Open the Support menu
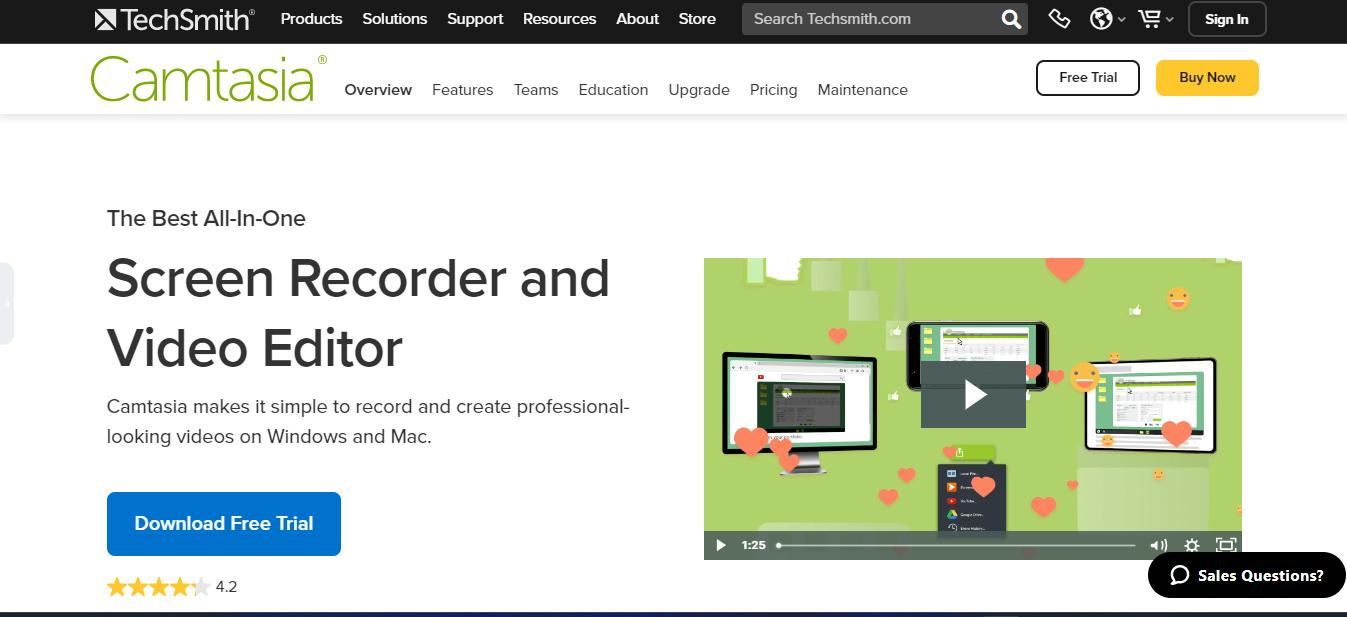 (475, 19)
